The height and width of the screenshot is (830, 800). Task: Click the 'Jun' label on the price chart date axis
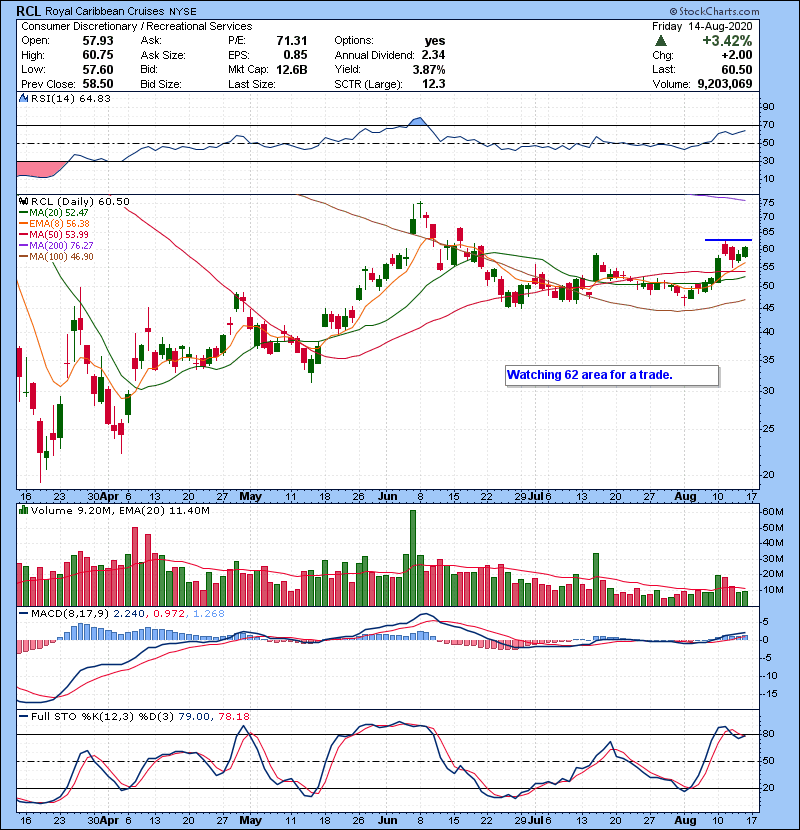pos(388,497)
